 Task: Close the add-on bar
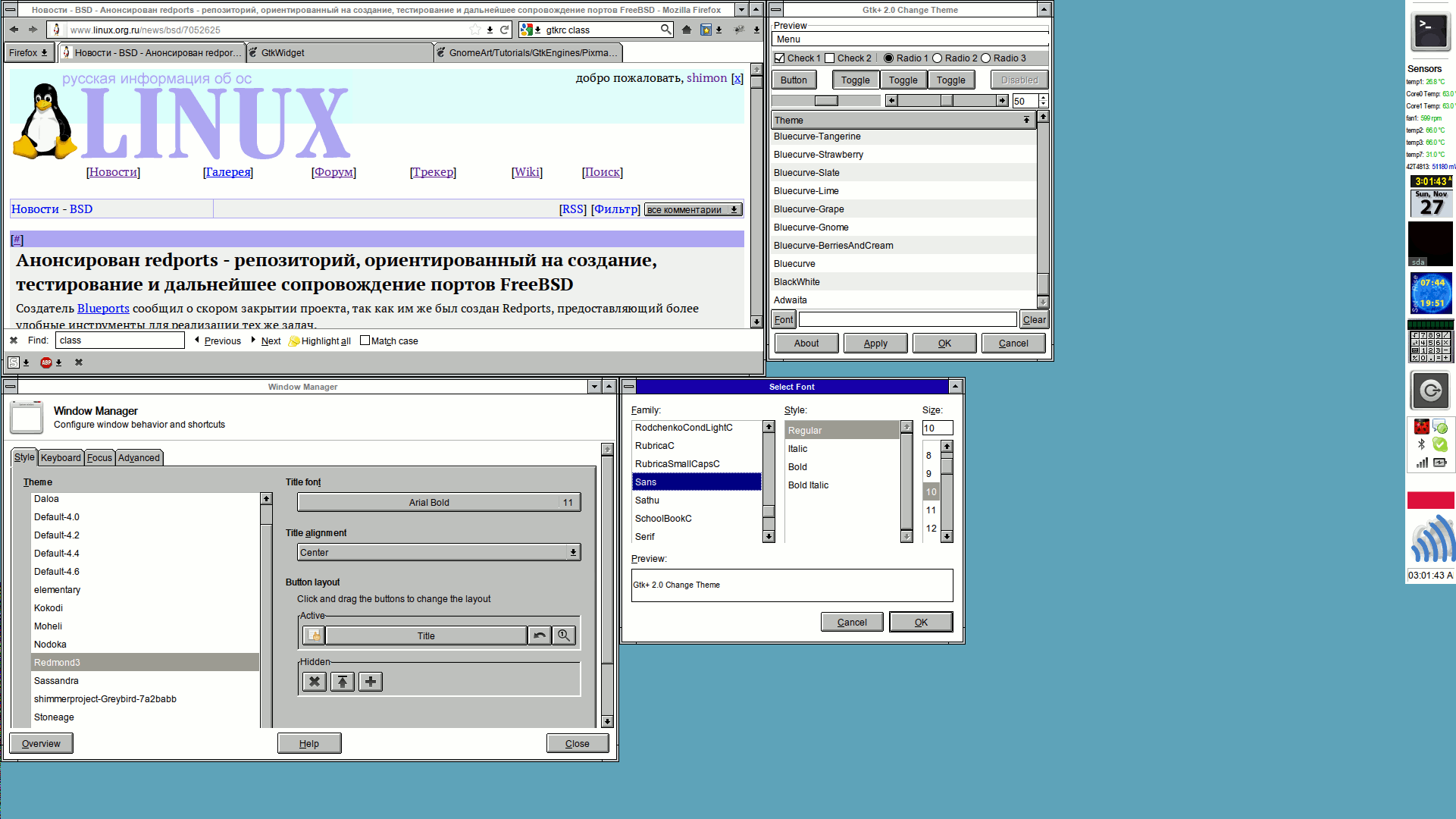(79, 362)
